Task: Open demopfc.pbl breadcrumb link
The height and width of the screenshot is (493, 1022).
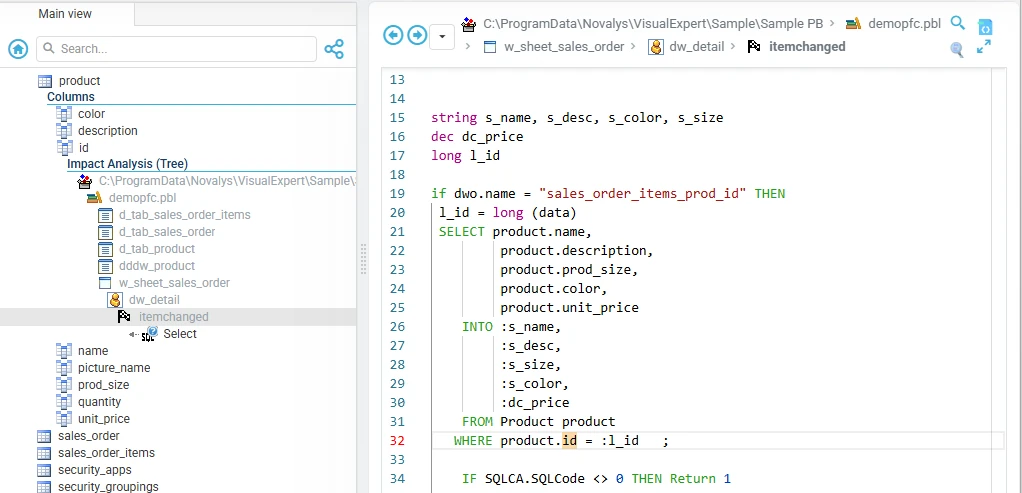Action: [905, 24]
